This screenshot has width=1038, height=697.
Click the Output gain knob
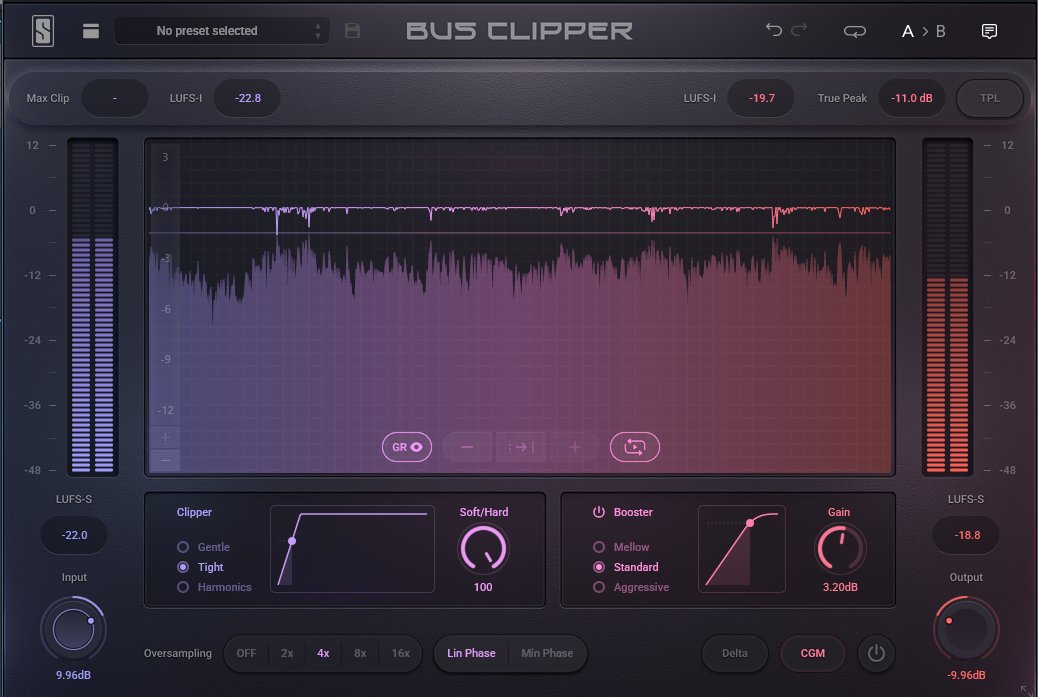pos(966,629)
